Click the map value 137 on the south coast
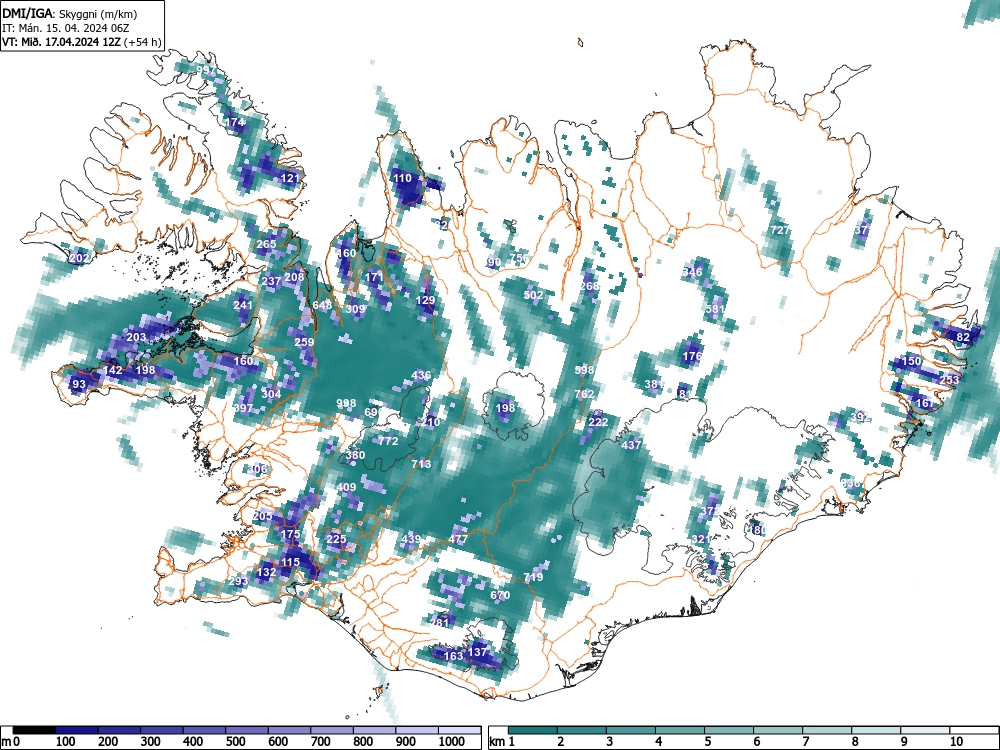Screen dimensions: 1000x750 click(478, 652)
